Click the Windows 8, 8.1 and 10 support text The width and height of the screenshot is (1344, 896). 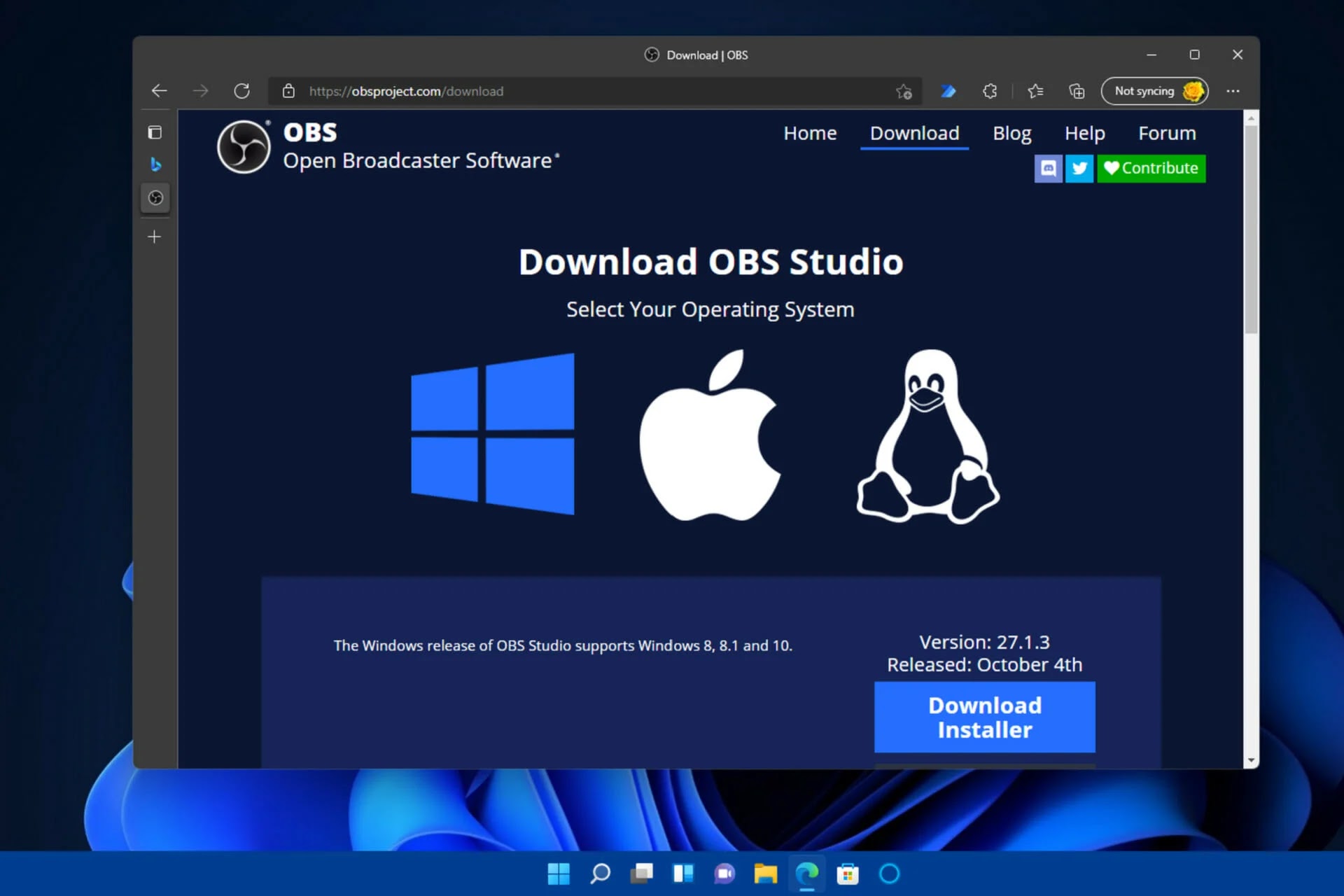pyautogui.click(x=563, y=645)
